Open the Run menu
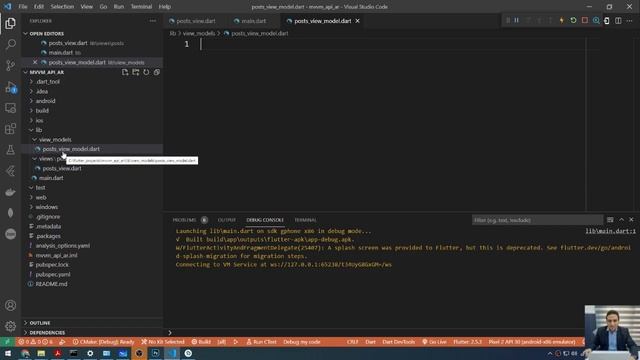The image size is (640, 360). (119, 7)
